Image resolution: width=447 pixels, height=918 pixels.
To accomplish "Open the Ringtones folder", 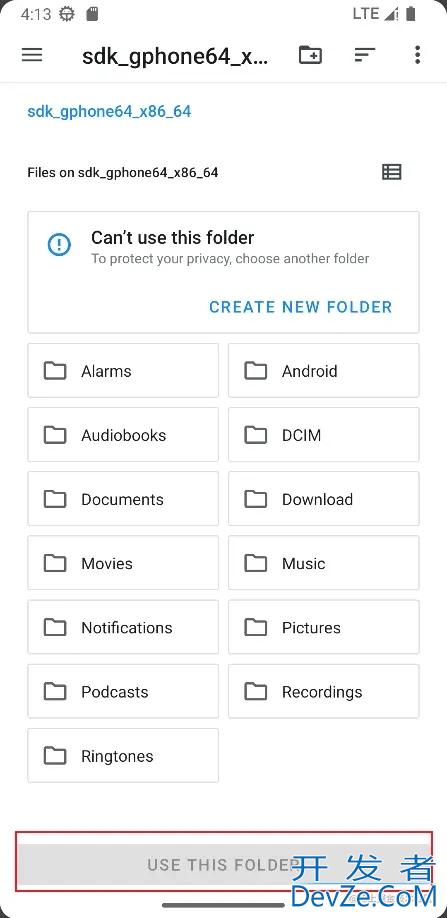I will [x=123, y=755].
